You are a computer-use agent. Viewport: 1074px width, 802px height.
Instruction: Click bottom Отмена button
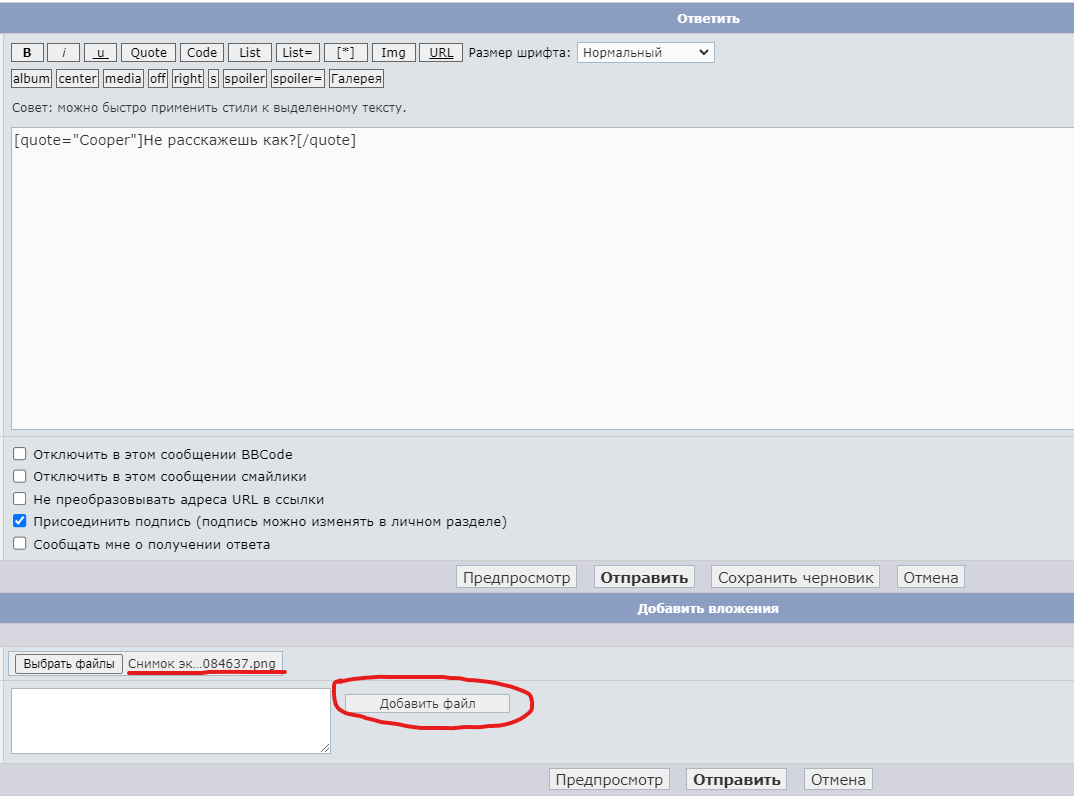[838, 779]
